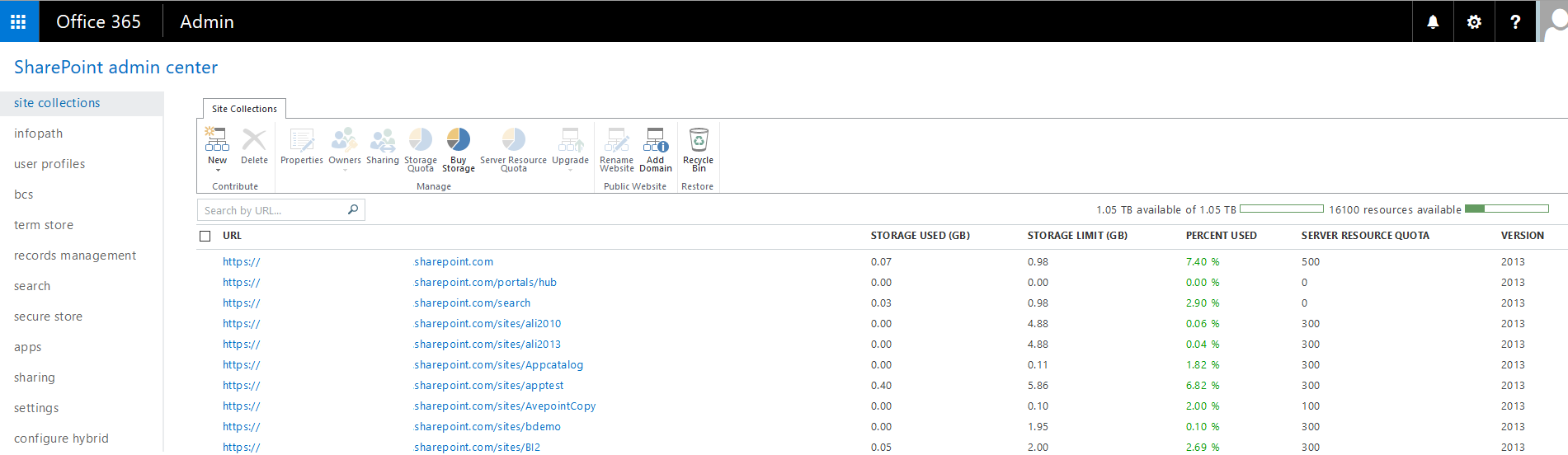Open the sites/apptest link
This screenshot has width=1568, height=455.
coord(489,386)
